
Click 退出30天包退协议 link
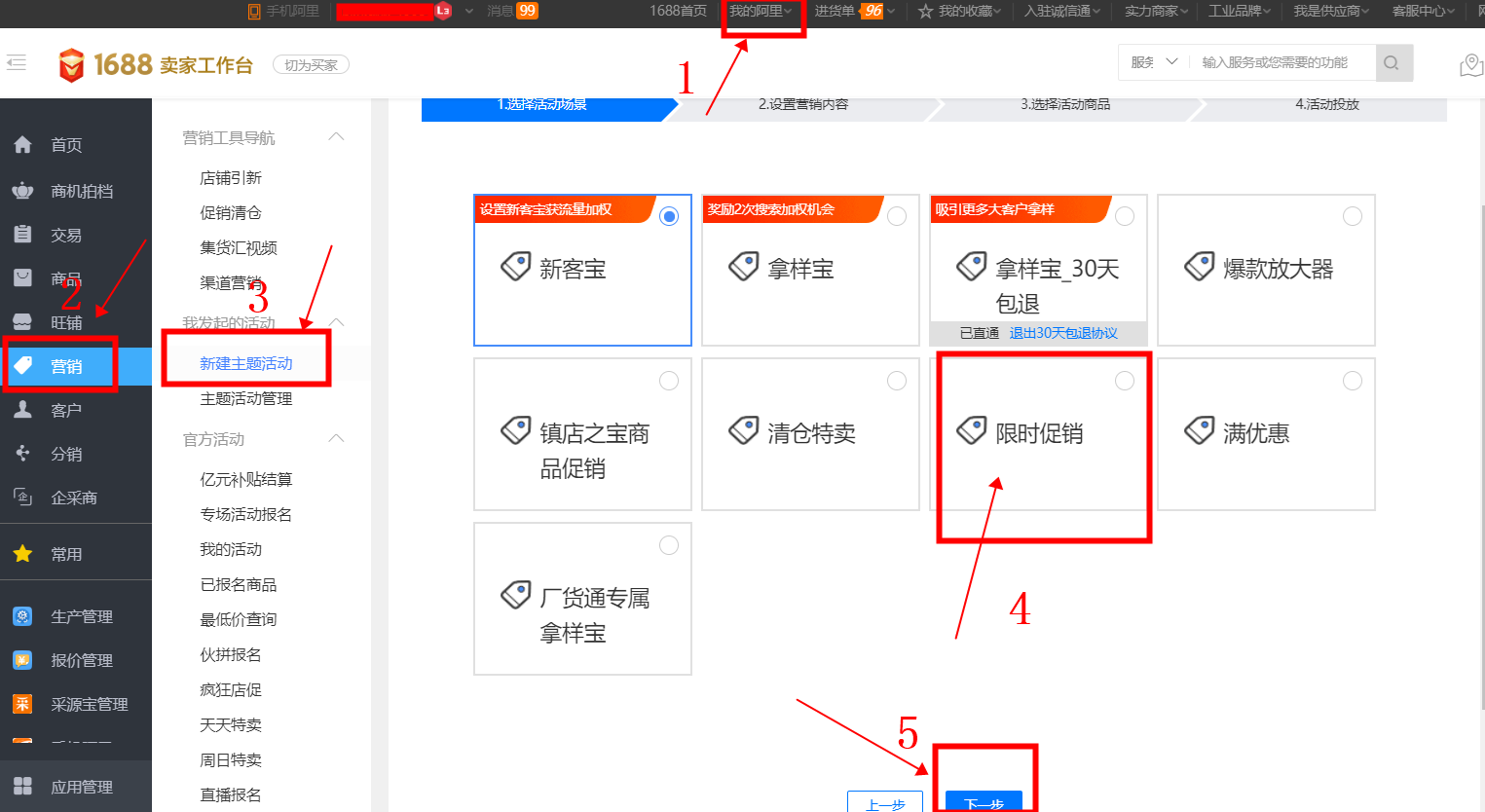1063,333
